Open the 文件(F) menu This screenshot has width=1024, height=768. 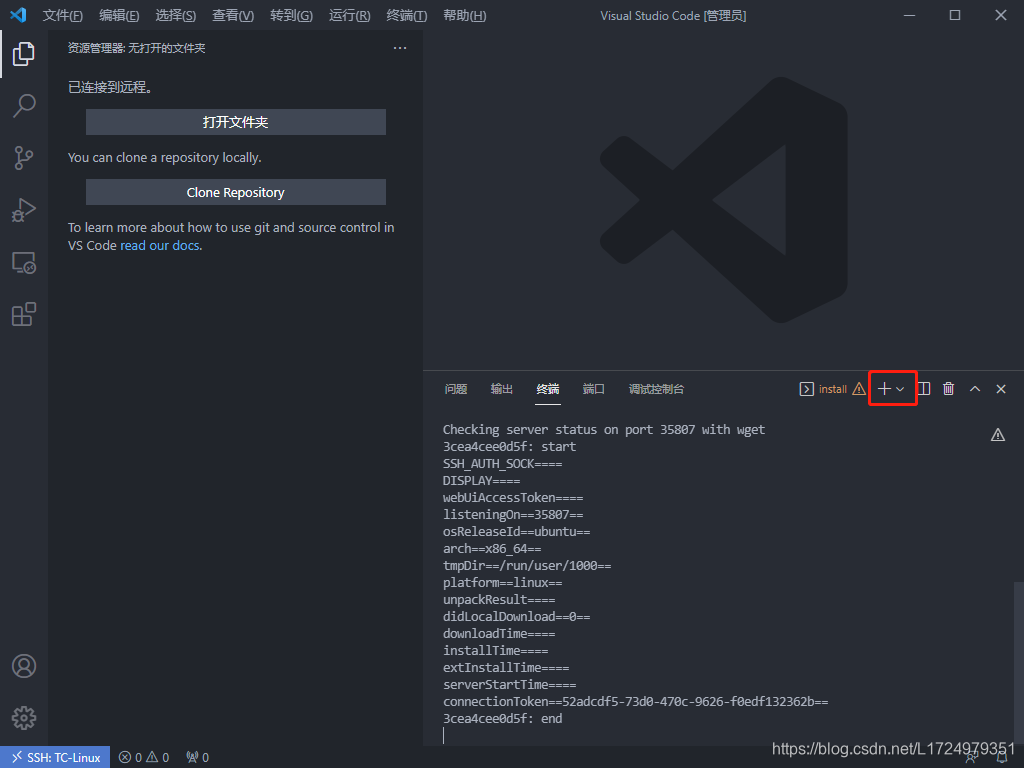click(x=63, y=16)
